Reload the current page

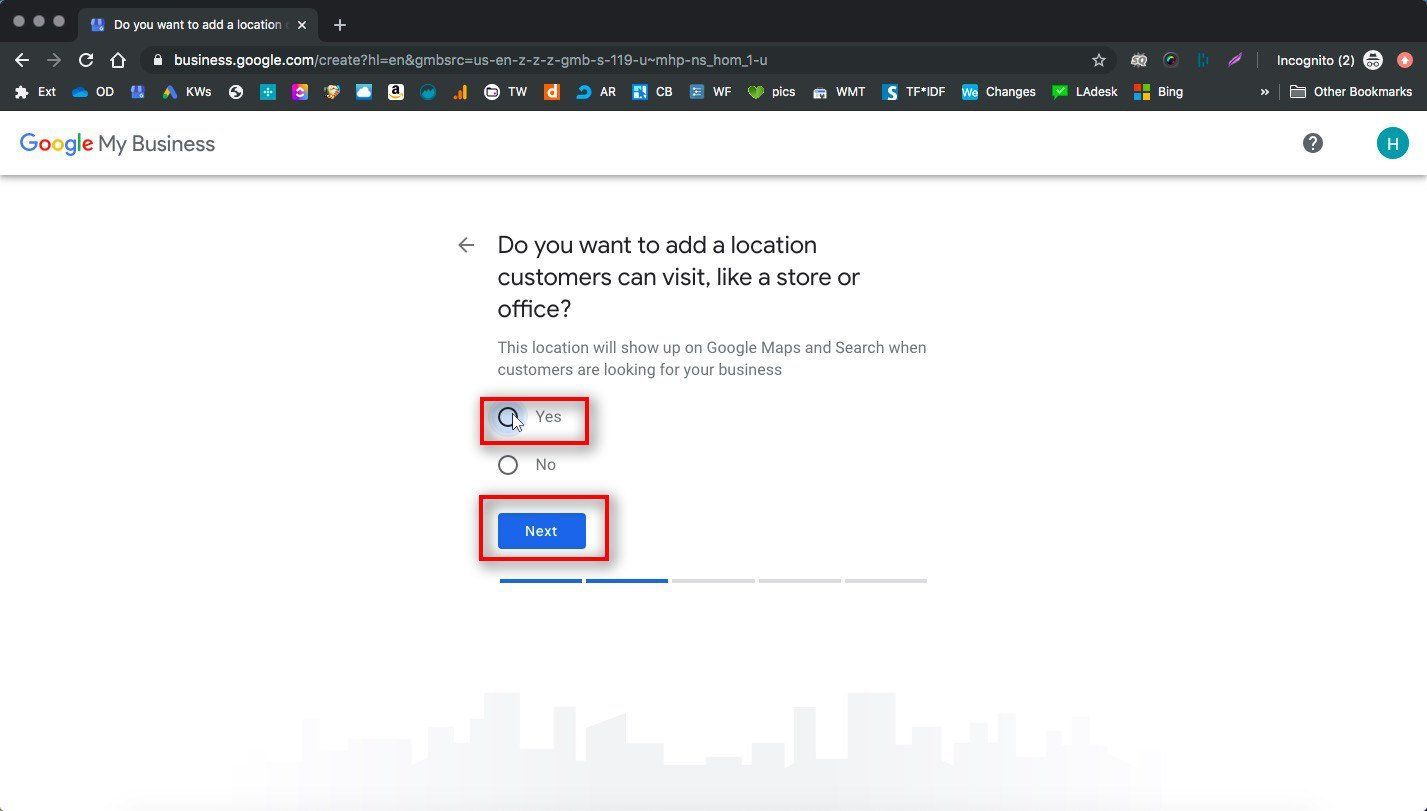tap(86, 60)
